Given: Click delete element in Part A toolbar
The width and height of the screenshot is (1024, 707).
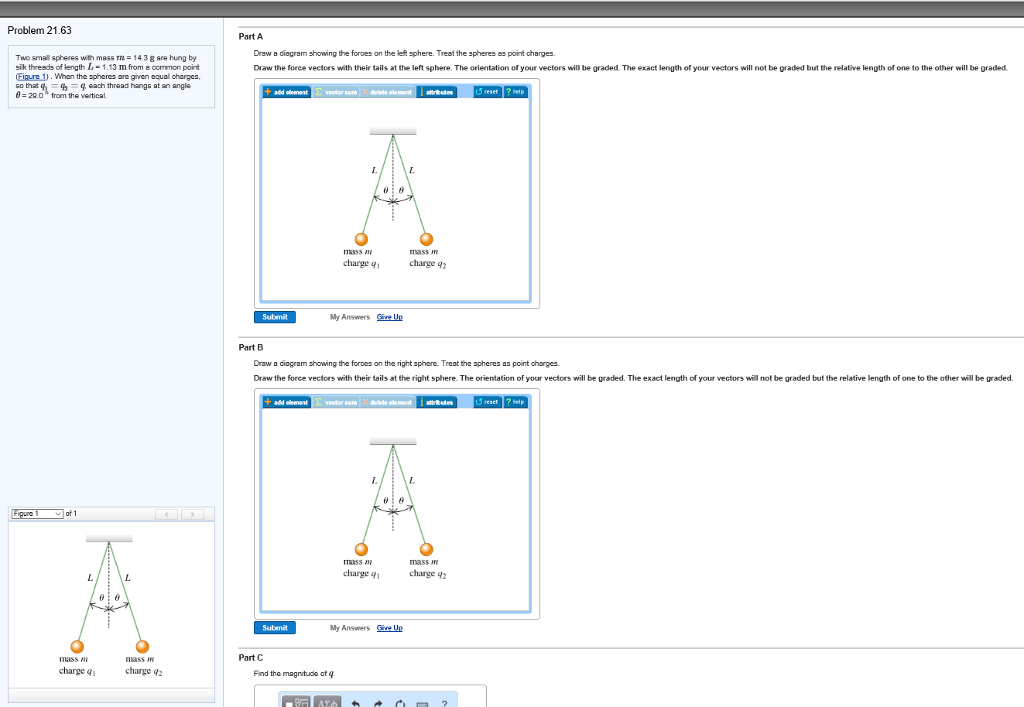Looking at the screenshot, I should pyautogui.click(x=387, y=92).
